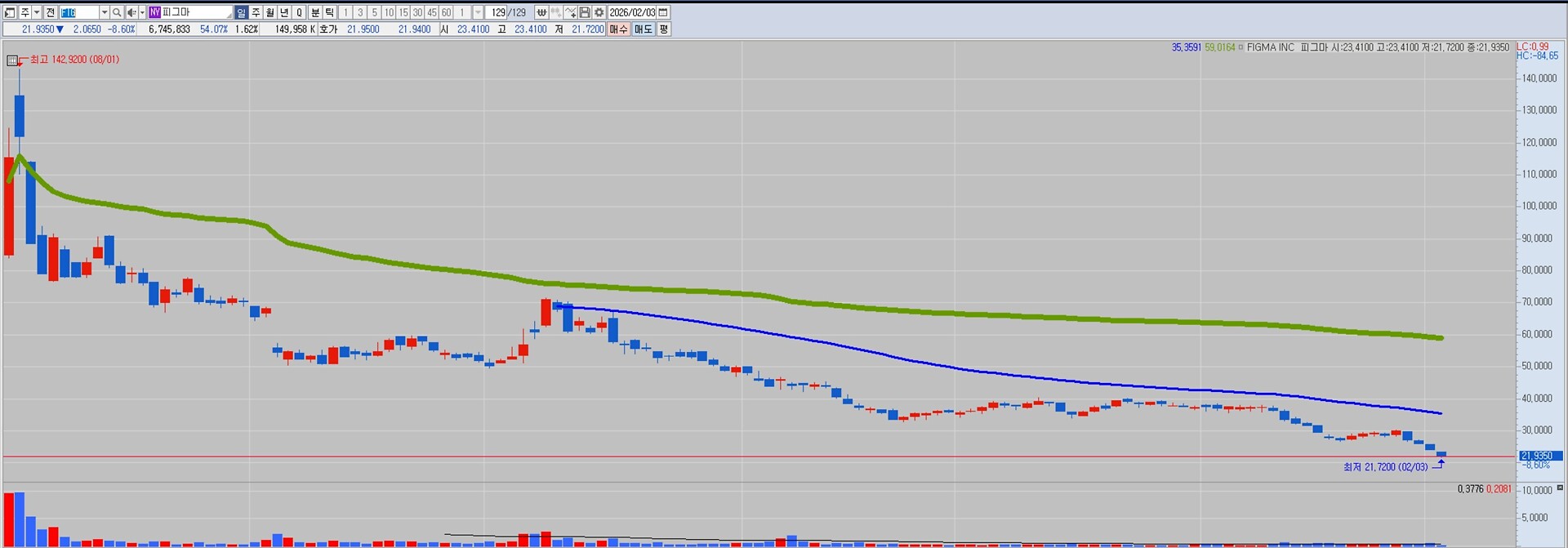Viewport: 1568px width, 548px height.
Task: Open chart settings gear icon
Action: pyautogui.click(x=599, y=12)
